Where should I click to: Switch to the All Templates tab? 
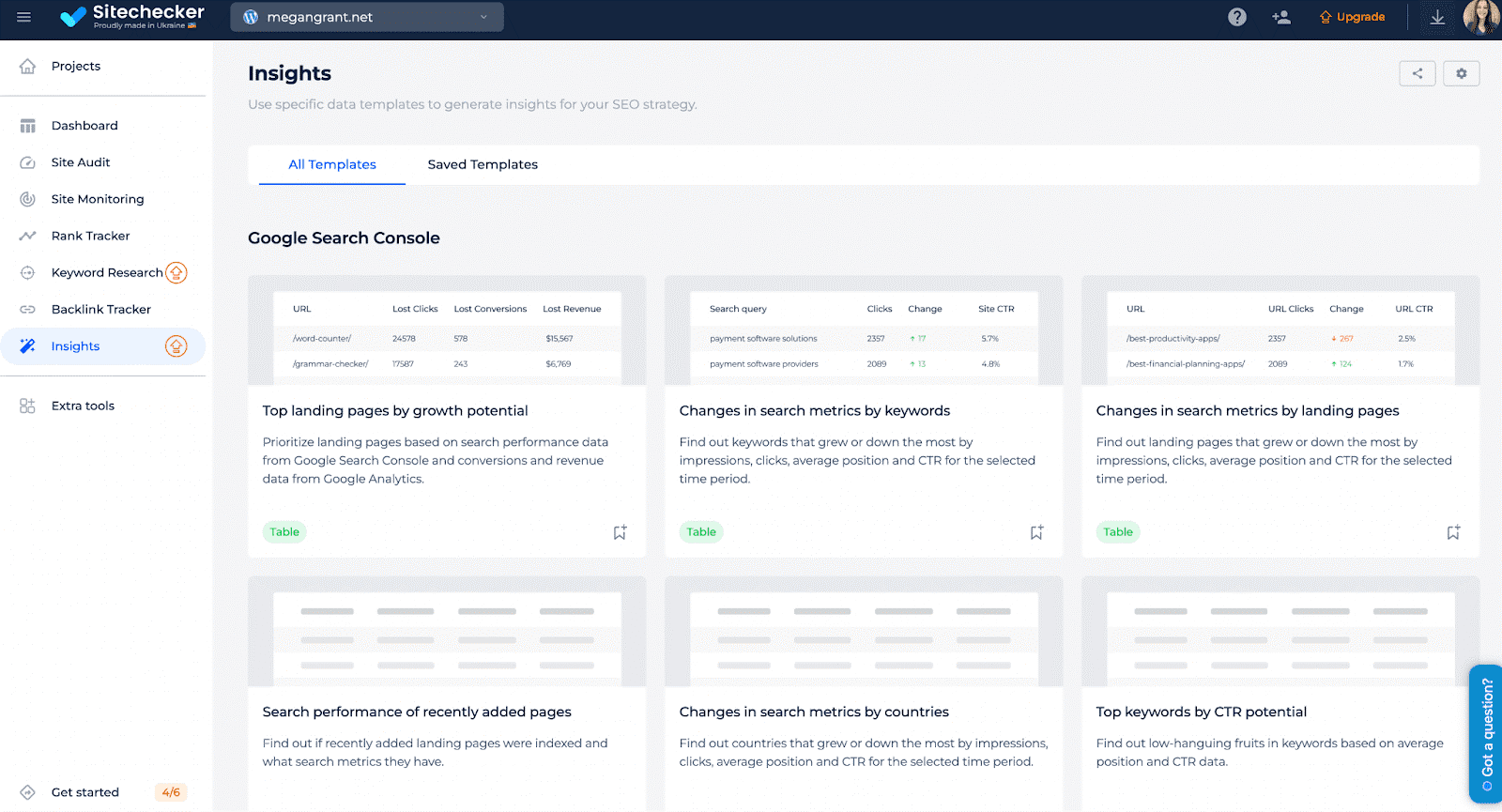click(x=332, y=164)
